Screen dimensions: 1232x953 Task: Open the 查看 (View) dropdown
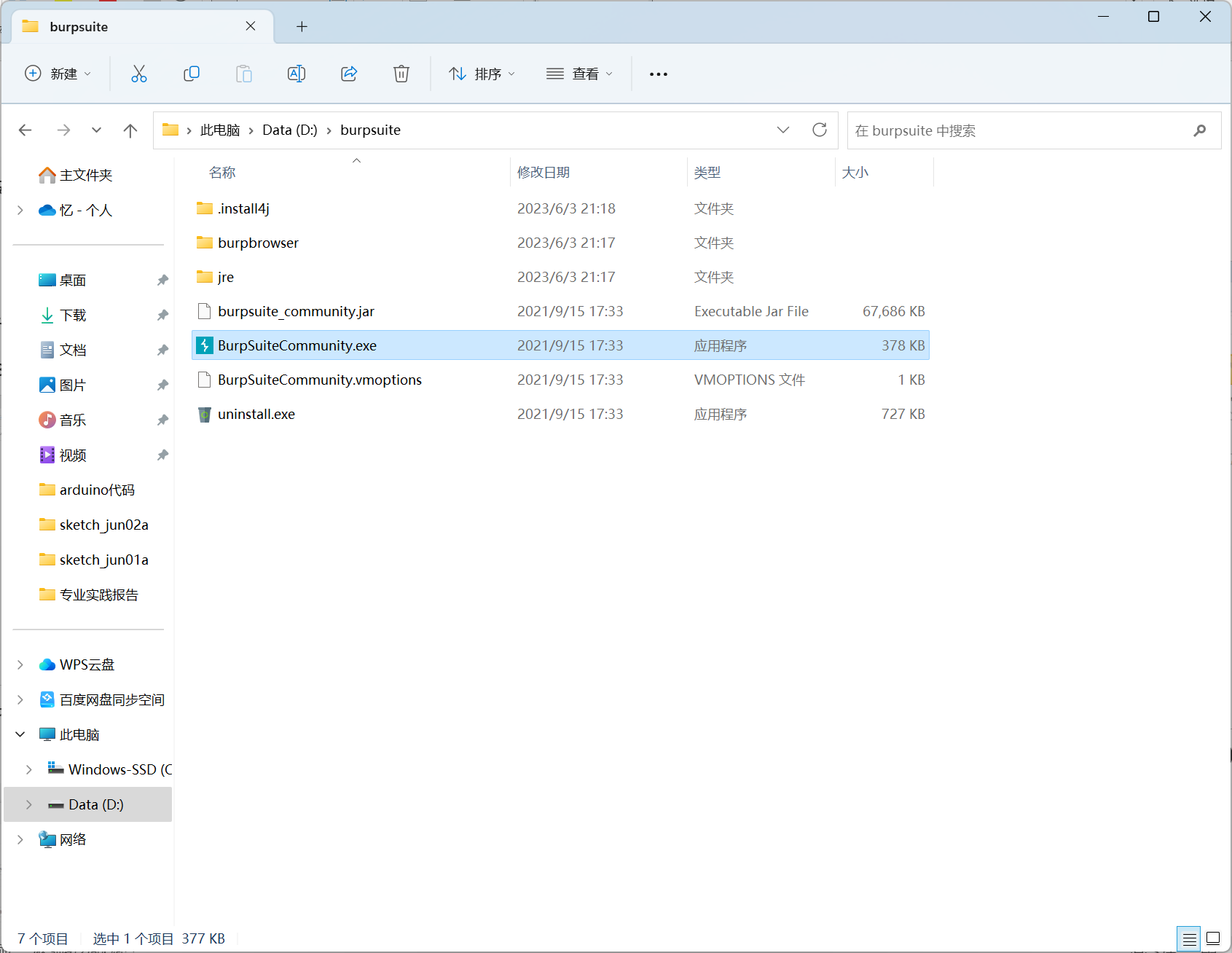tap(580, 74)
